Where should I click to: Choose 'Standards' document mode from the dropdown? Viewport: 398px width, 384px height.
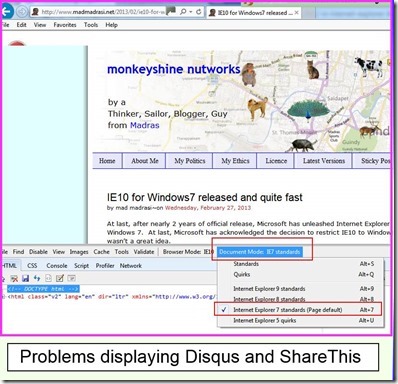[x=301, y=264]
